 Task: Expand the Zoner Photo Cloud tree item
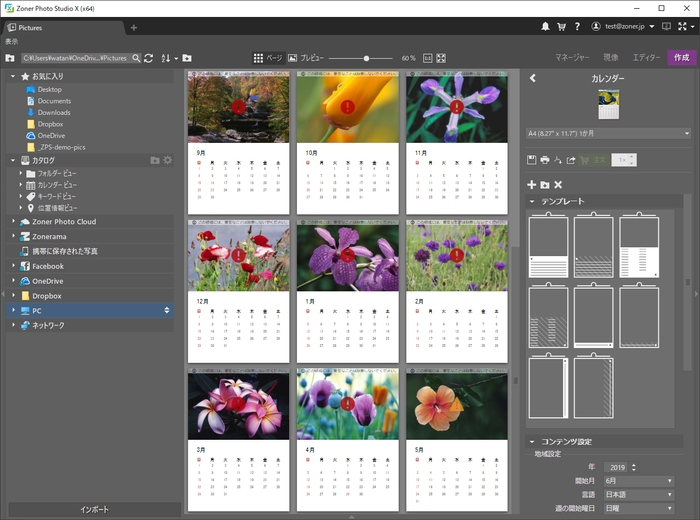click(14, 222)
